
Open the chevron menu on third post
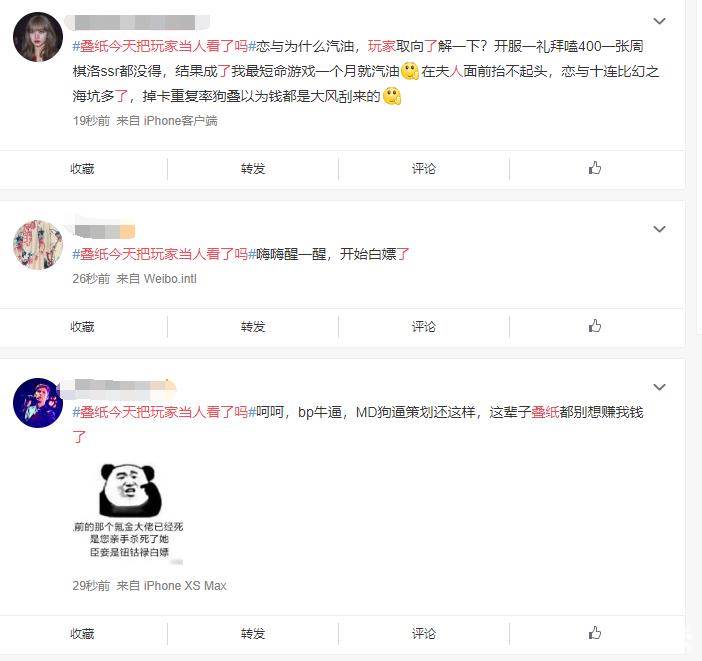(x=659, y=387)
